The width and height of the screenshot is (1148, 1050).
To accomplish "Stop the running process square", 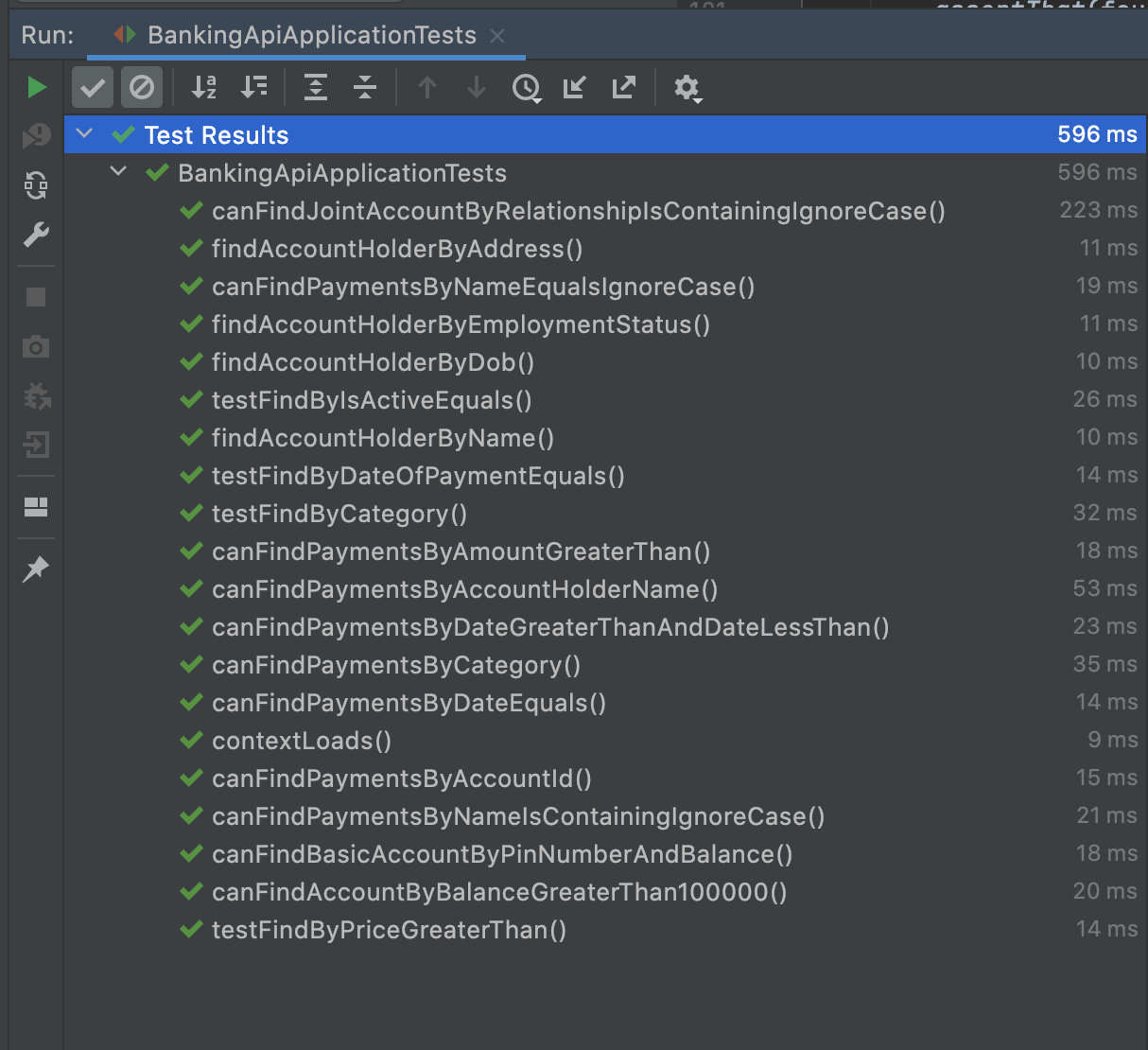I will 36,297.
